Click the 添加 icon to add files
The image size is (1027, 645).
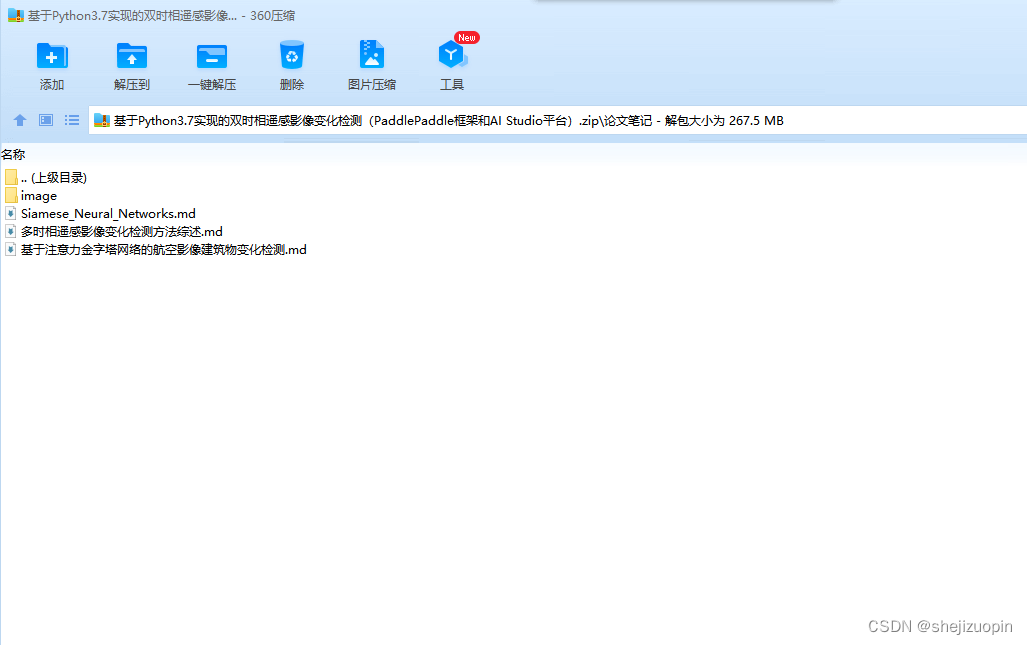[52, 62]
